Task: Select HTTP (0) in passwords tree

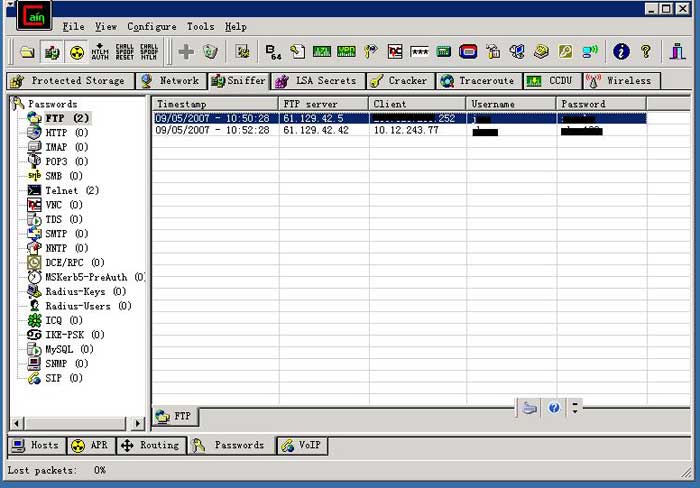Action: (x=67, y=133)
